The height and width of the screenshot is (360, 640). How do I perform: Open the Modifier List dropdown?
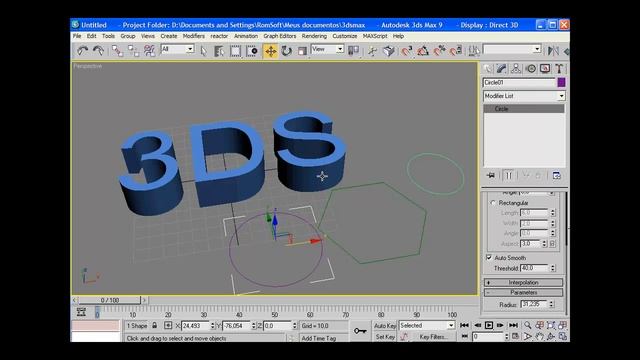tap(524, 96)
